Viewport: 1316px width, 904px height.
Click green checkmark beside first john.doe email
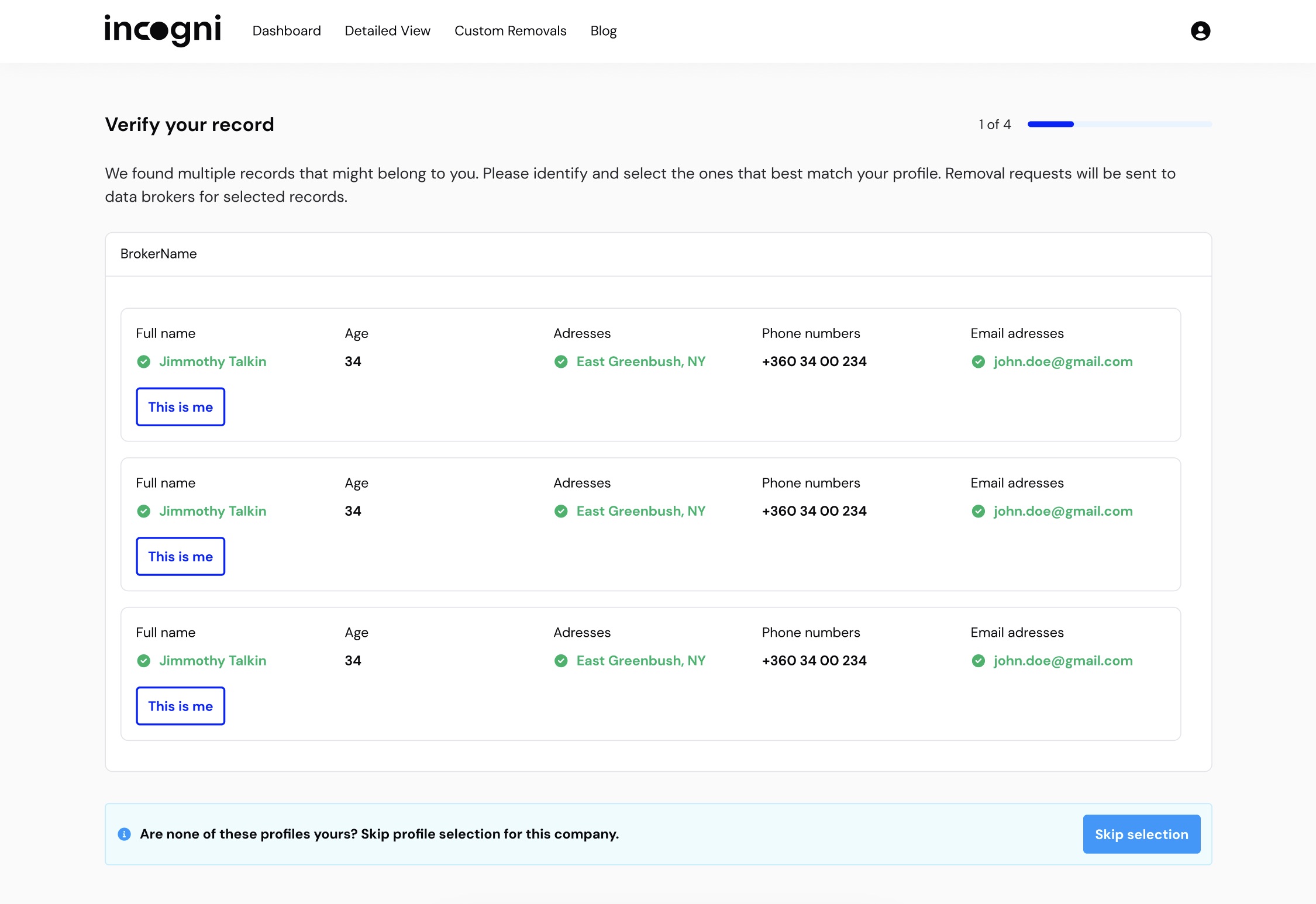pyautogui.click(x=978, y=362)
